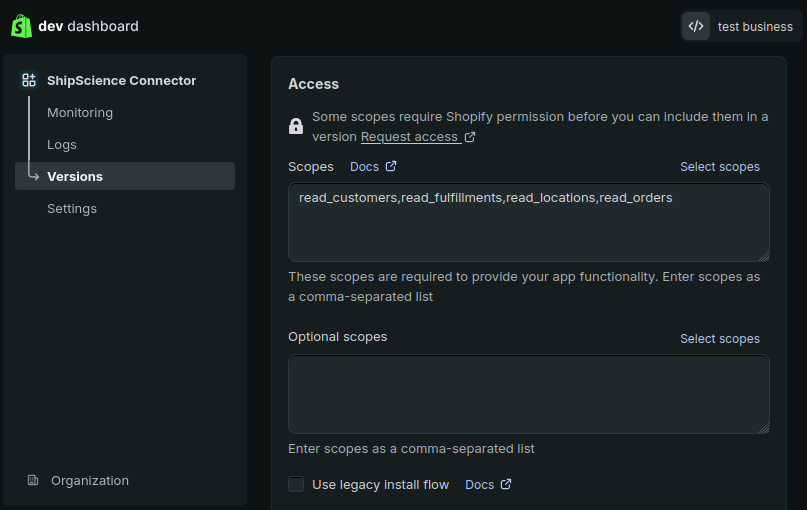Screen dimensions: 807x510
Task: Open the Settings sidebar item
Action: [x=72, y=208]
